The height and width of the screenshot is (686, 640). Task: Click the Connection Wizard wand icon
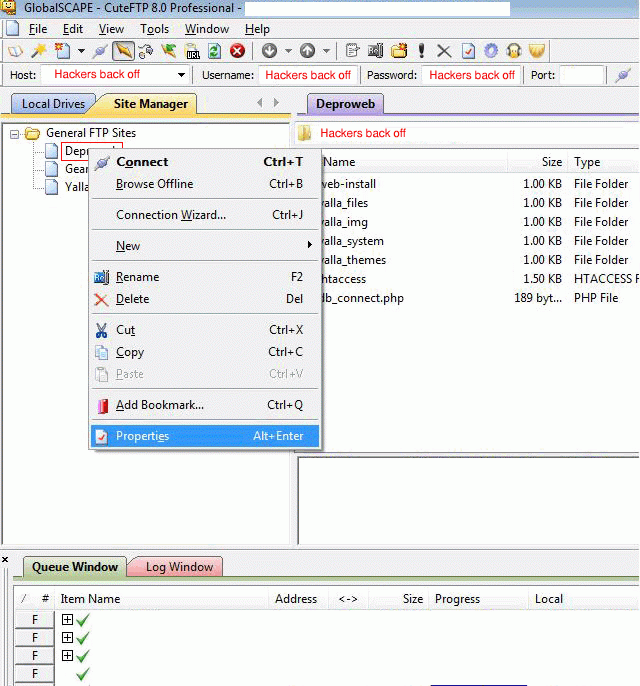pyautogui.click(x=38, y=51)
